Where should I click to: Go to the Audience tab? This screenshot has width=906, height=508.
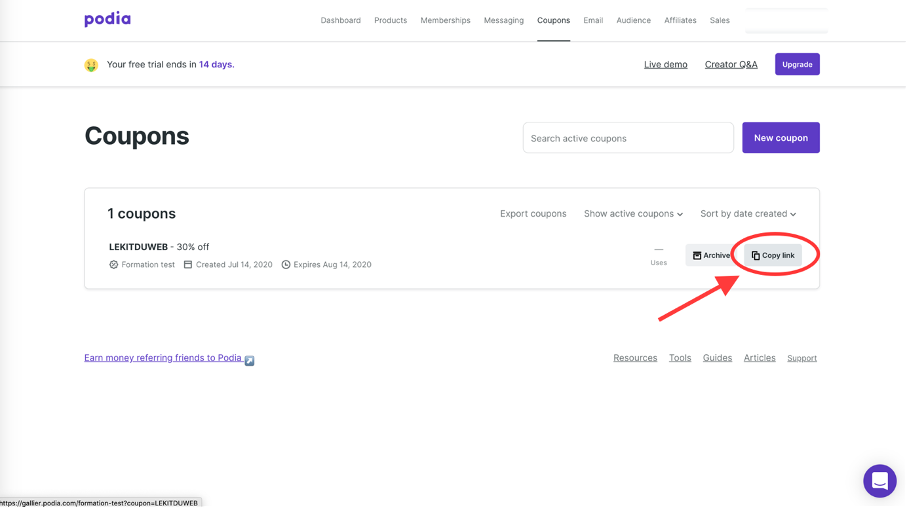click(x=633, y=20)
